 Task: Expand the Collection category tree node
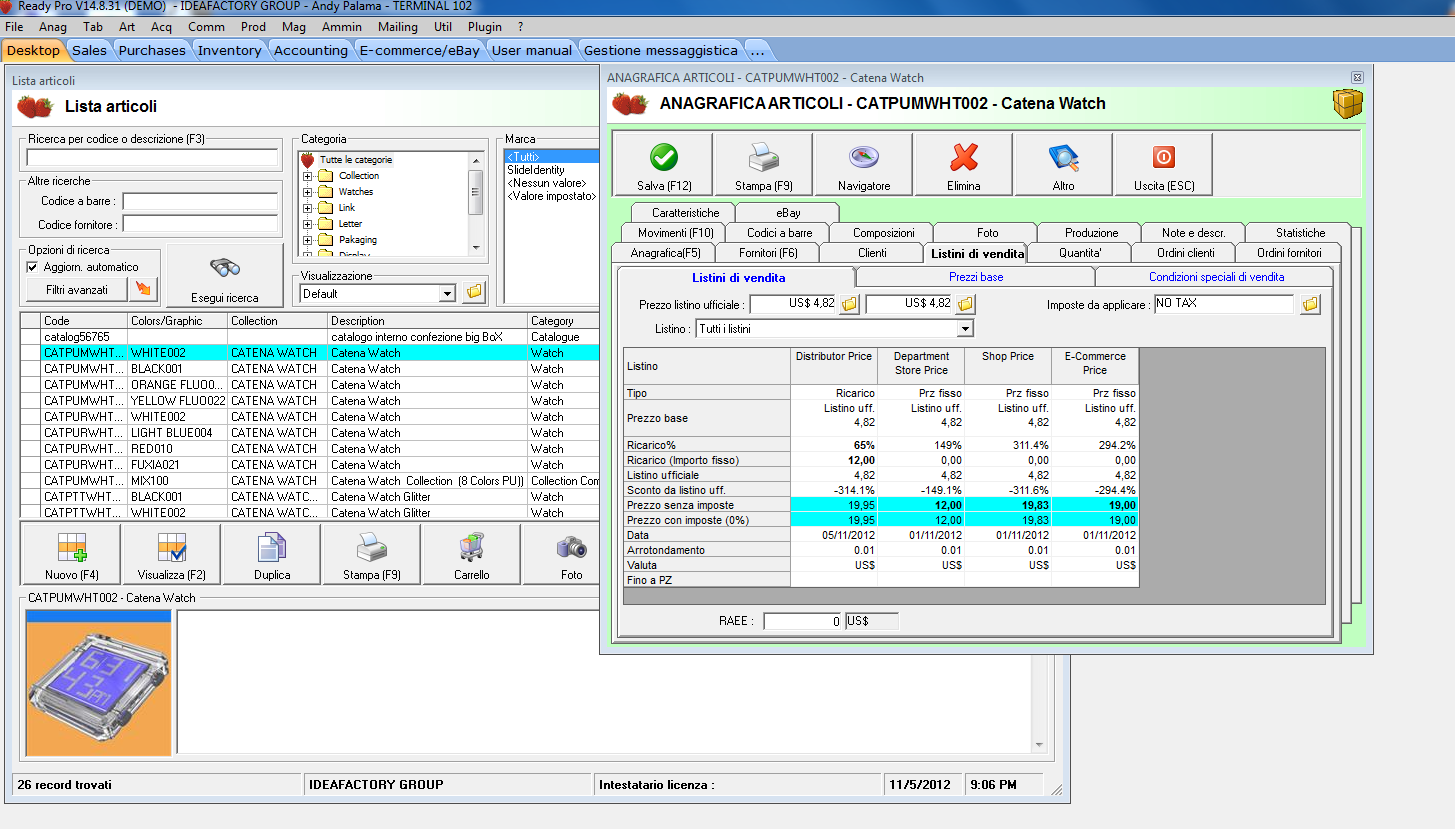tap(308, 176)
